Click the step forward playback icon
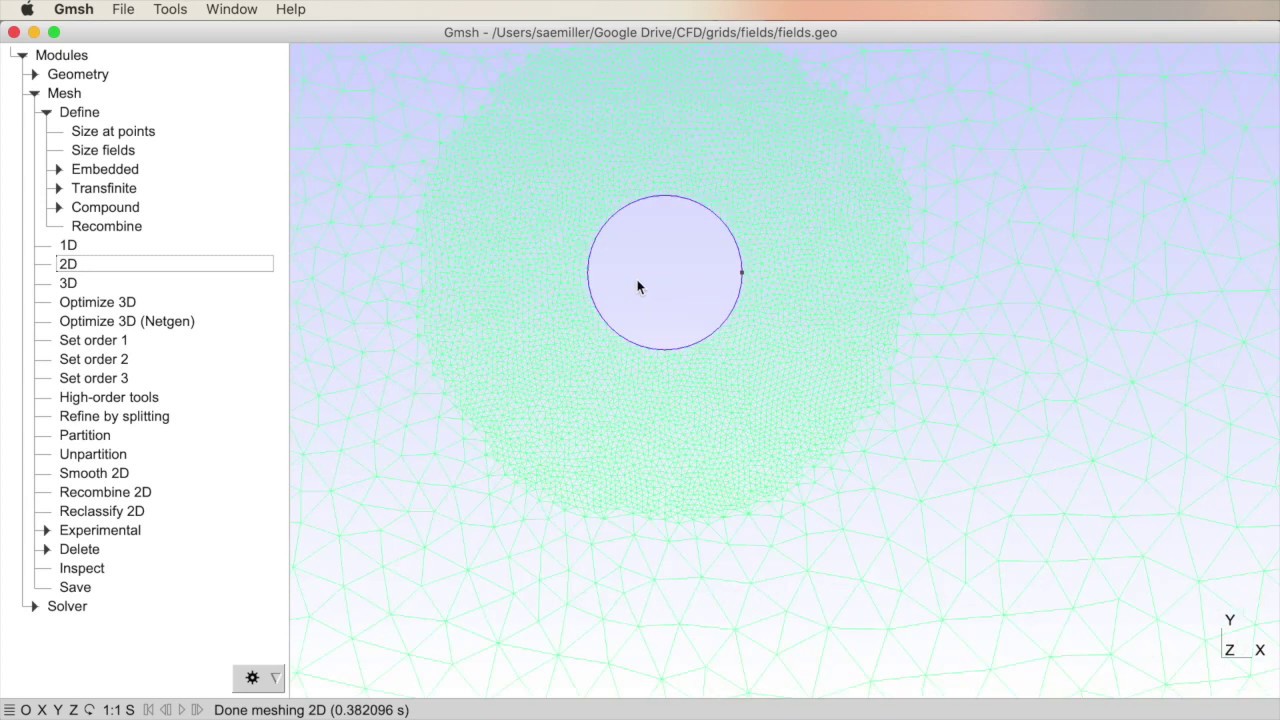 (197, 710)
